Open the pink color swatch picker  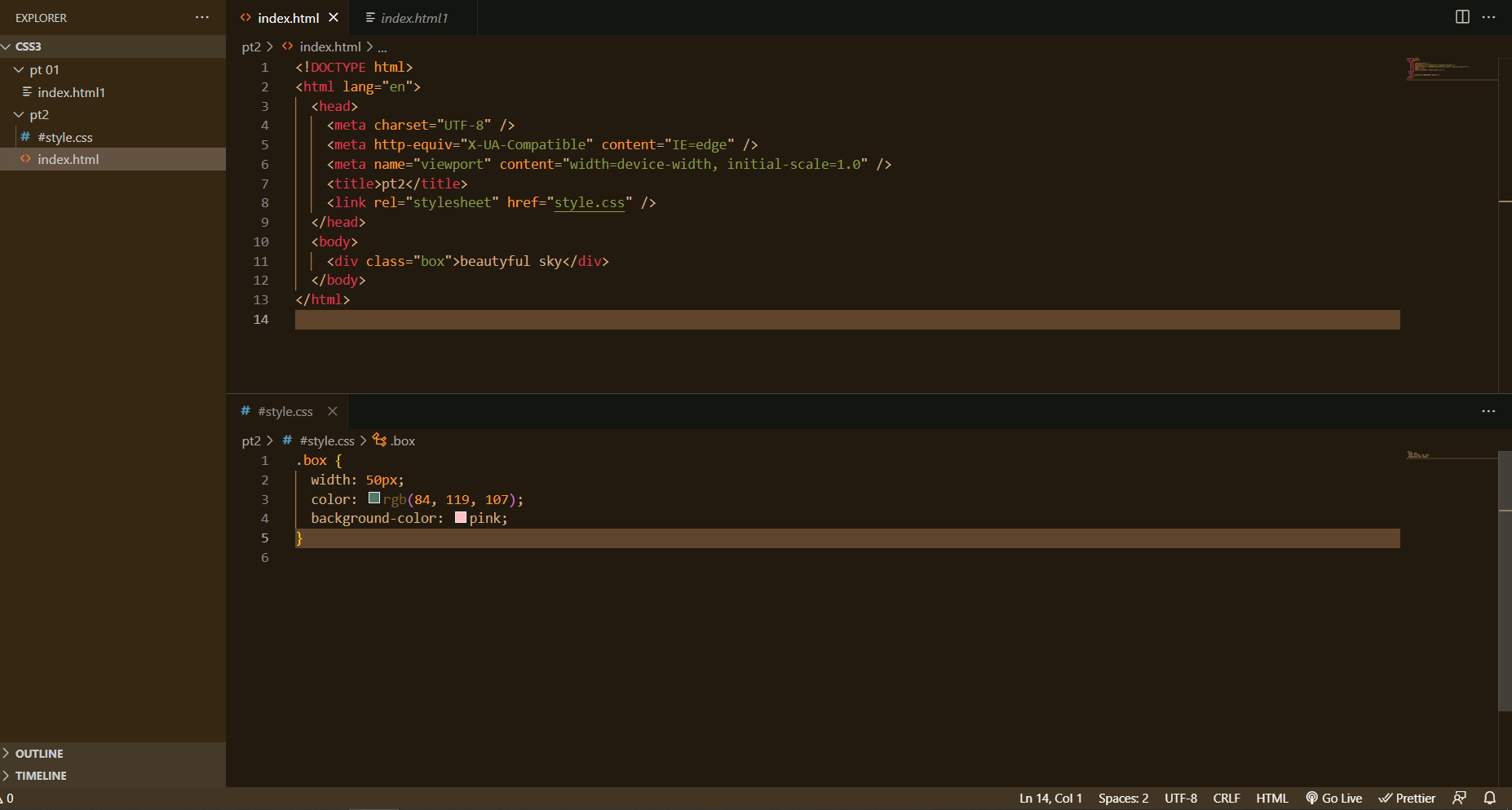click(461, 517)
